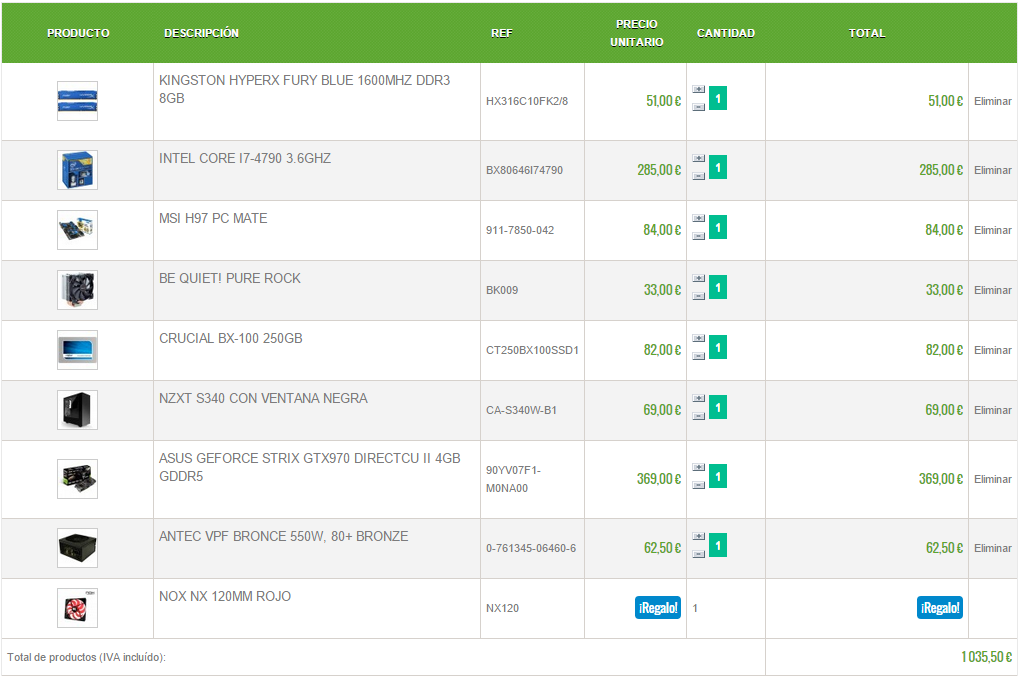Screen dimensions: 1022x676
Task: Decrease quantity of Kingston HyperX Fury RAM
Action: (x=699, y=108)
